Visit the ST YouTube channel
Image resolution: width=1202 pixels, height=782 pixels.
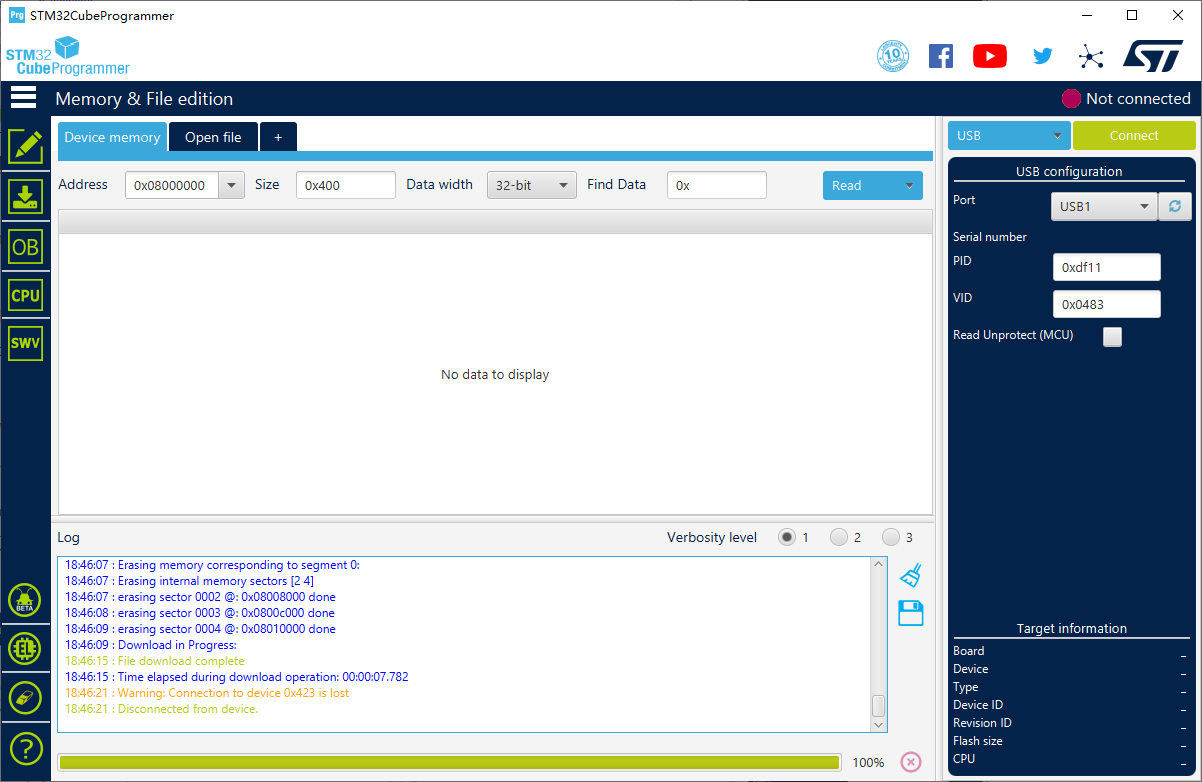coord(990,56)
